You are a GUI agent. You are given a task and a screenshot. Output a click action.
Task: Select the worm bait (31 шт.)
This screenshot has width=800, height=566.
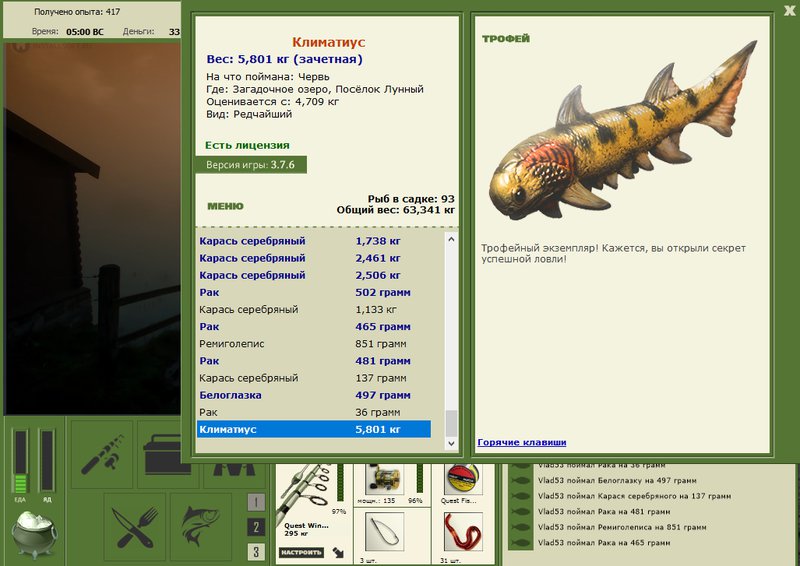[463, 532]
